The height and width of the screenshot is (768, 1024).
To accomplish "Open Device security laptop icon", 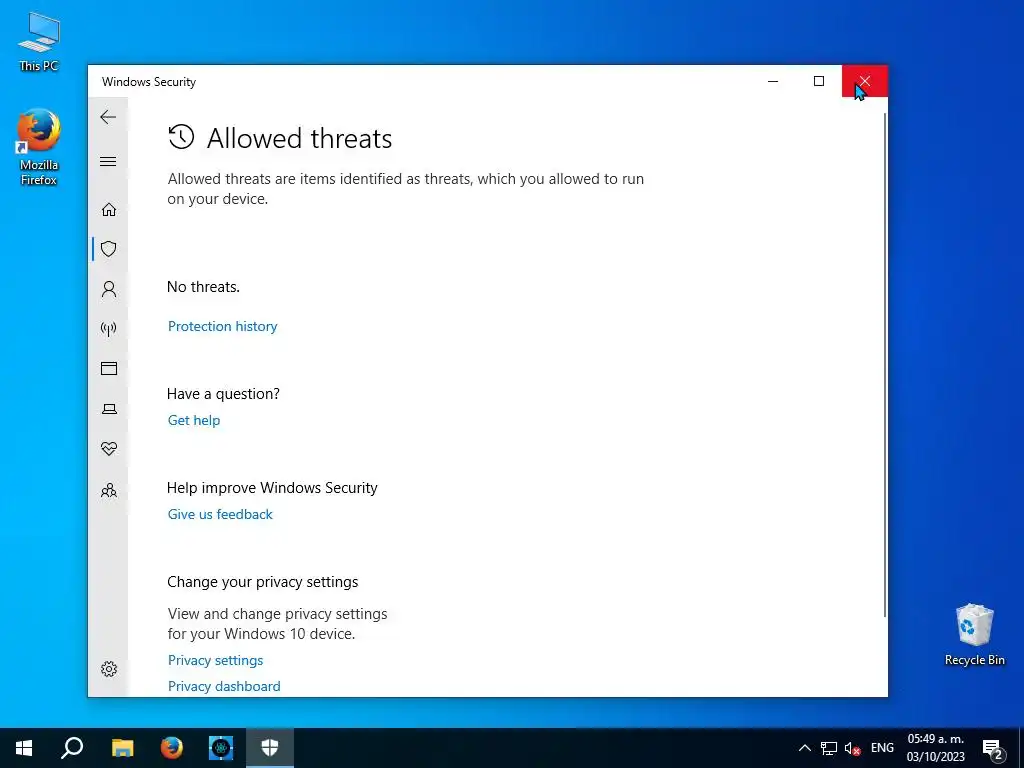I will pyautogui.click(x=109, y=409).
